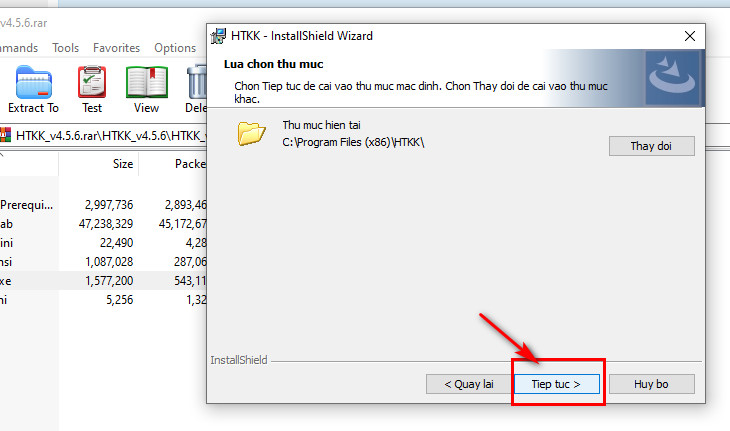Viewport: 730px width, 431px height.
Task: Open the Options menu
Action: tap(175, 48)
